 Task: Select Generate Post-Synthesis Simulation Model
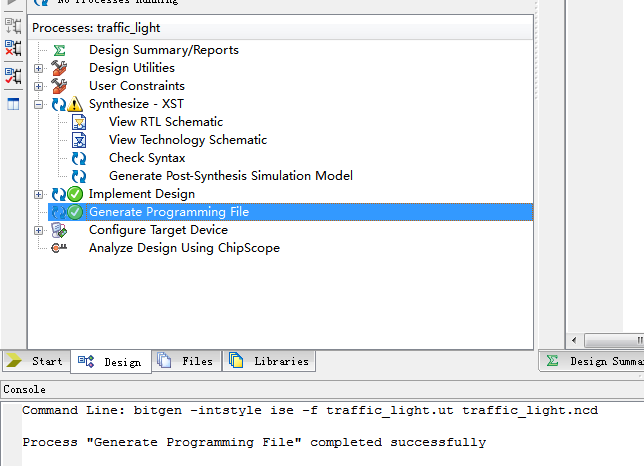tap(231, 176)
